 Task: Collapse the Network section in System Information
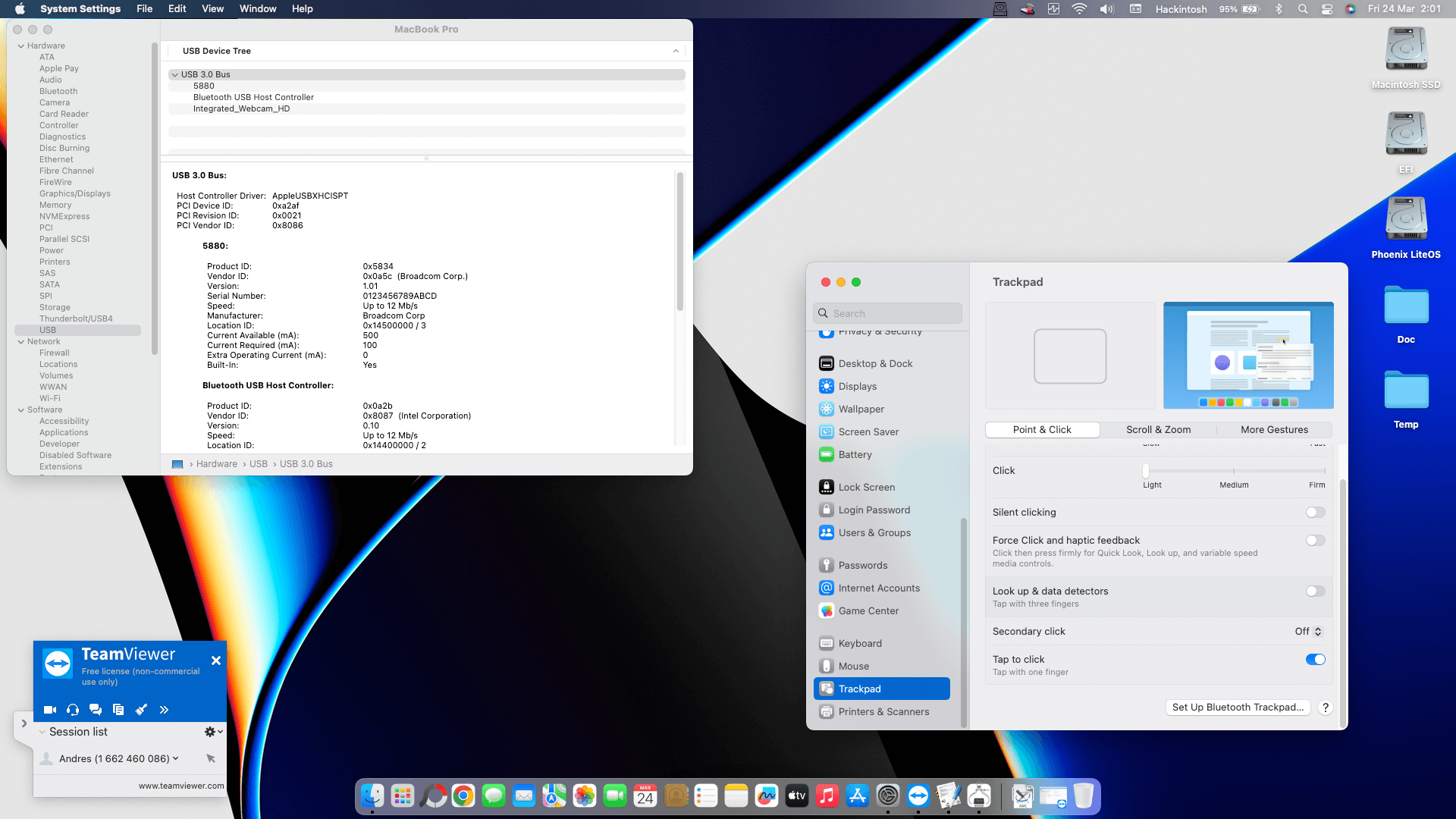pos(21,342)
